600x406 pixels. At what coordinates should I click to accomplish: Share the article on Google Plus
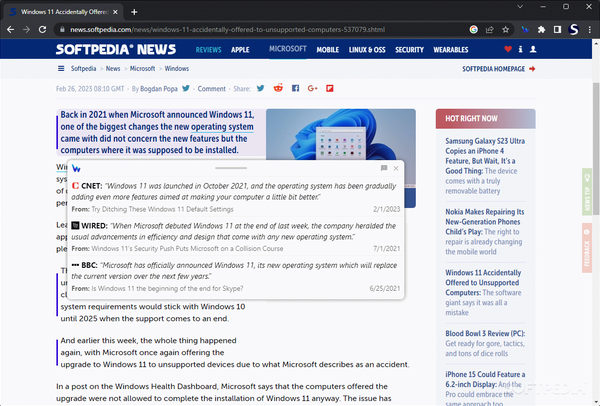pos(312,88)
